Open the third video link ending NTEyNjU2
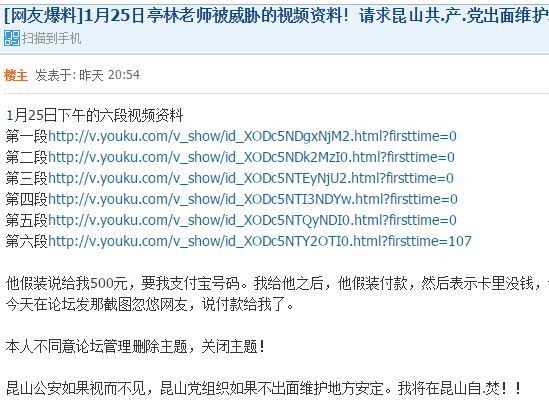The height and width of the screenshot is (408, 549). [x=251, y=178]
